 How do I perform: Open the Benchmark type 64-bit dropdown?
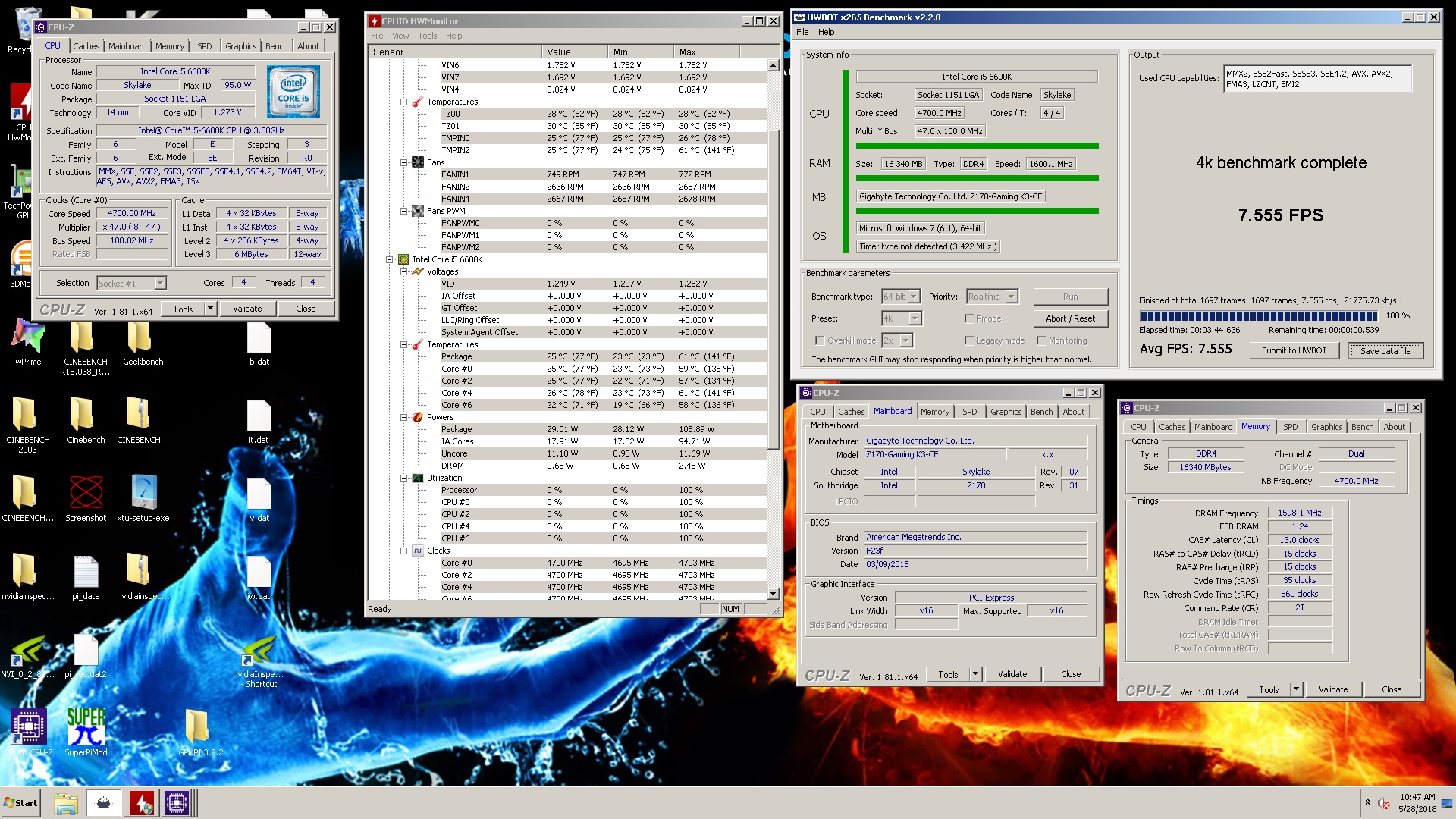914,297
